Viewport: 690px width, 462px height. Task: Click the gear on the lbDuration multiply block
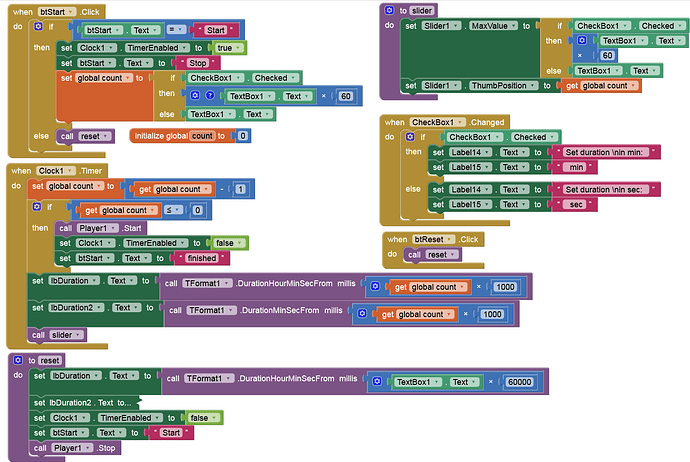[x=374, y=287]
